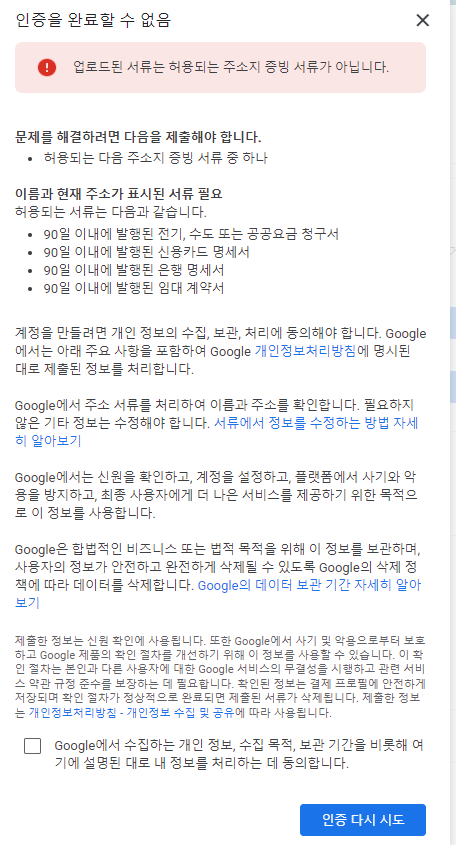Open Google의 데이터 보관 기간 자세히 알아보기 link

pyautogui.click(x=218, y=593)
